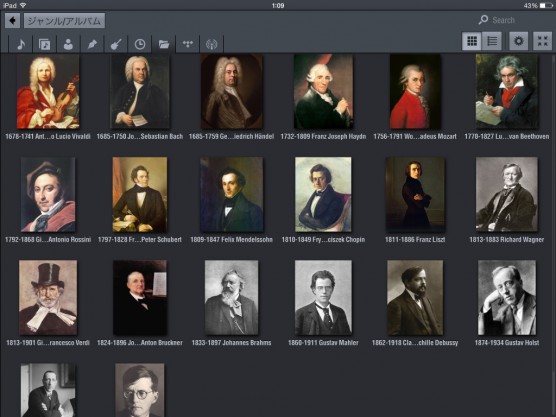Open the internet radio antenna icon
The height and width of the screenshot is (417, 556).
211,44
